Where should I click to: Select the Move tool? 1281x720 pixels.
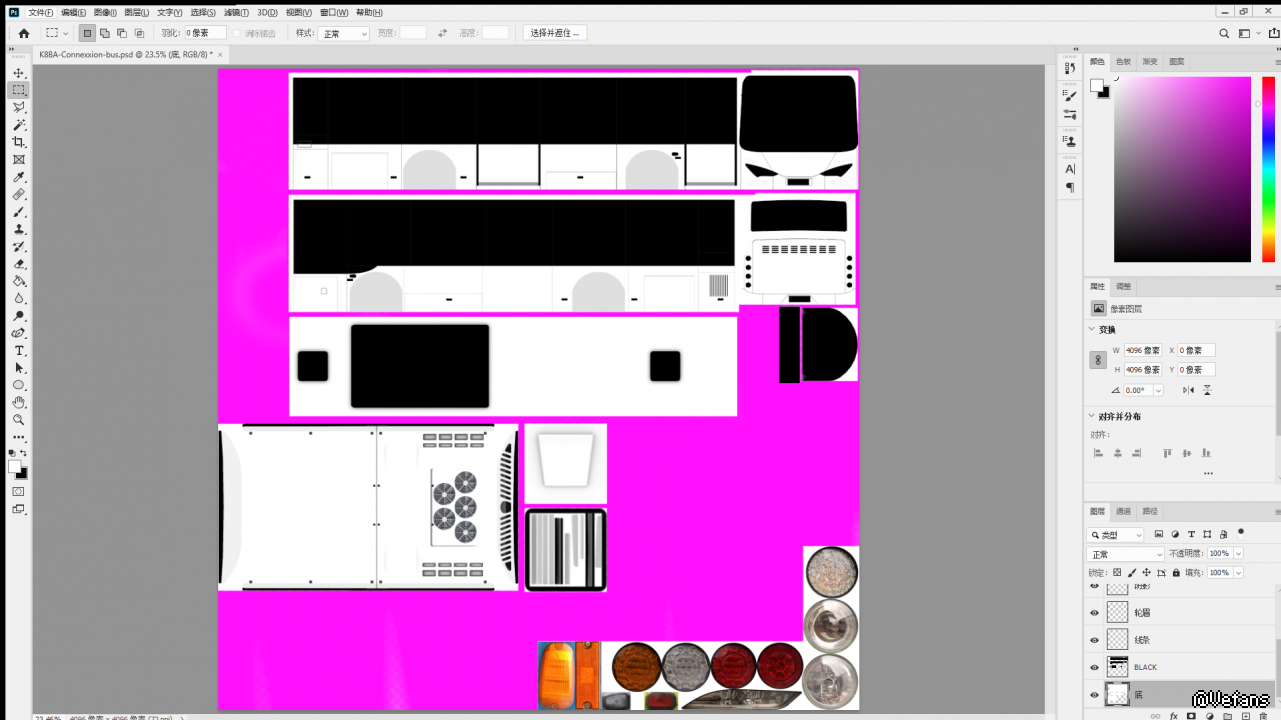19,73
